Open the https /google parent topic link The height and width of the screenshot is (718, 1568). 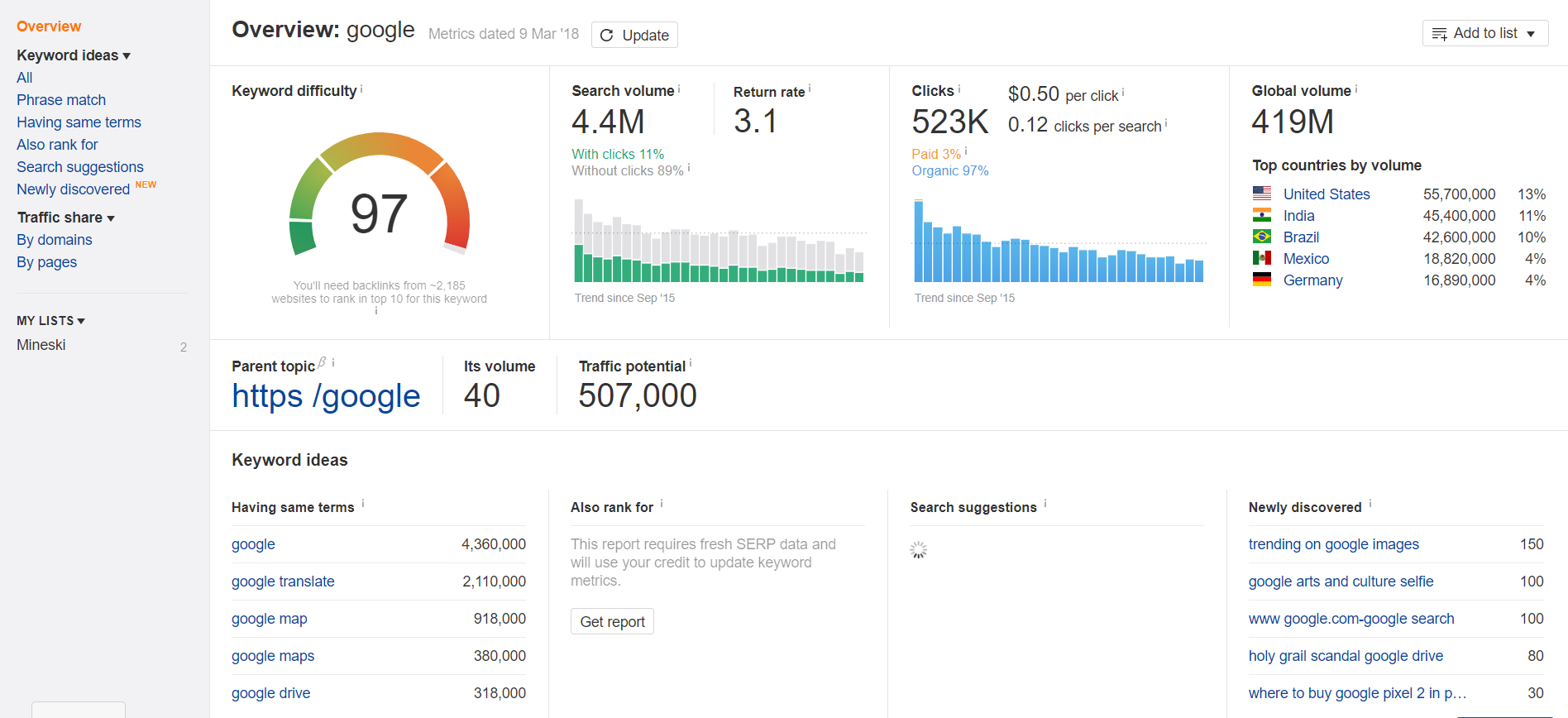pyautogui.click(x=326, y=396)
